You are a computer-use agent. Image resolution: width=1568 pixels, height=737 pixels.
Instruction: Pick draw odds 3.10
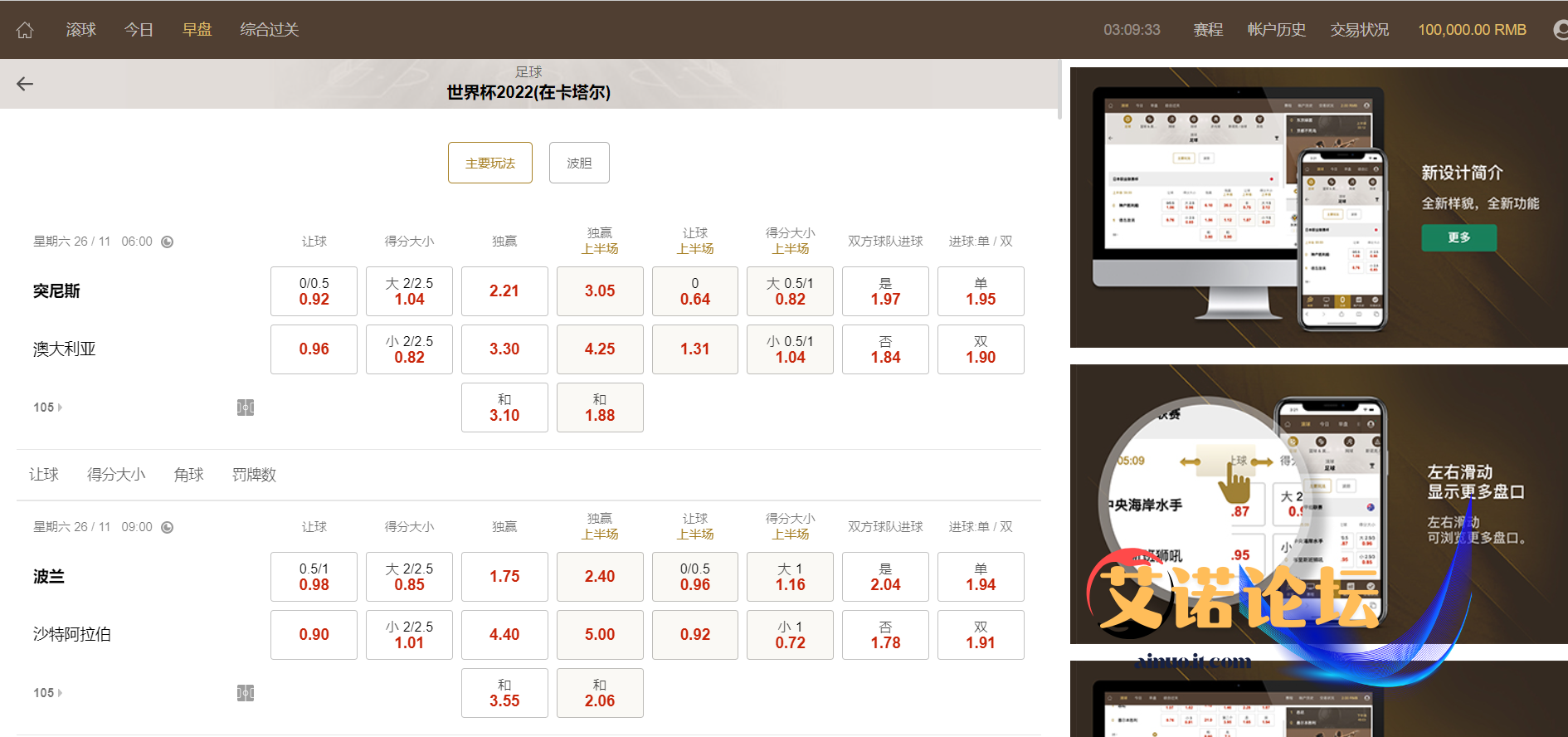point(504,408)
